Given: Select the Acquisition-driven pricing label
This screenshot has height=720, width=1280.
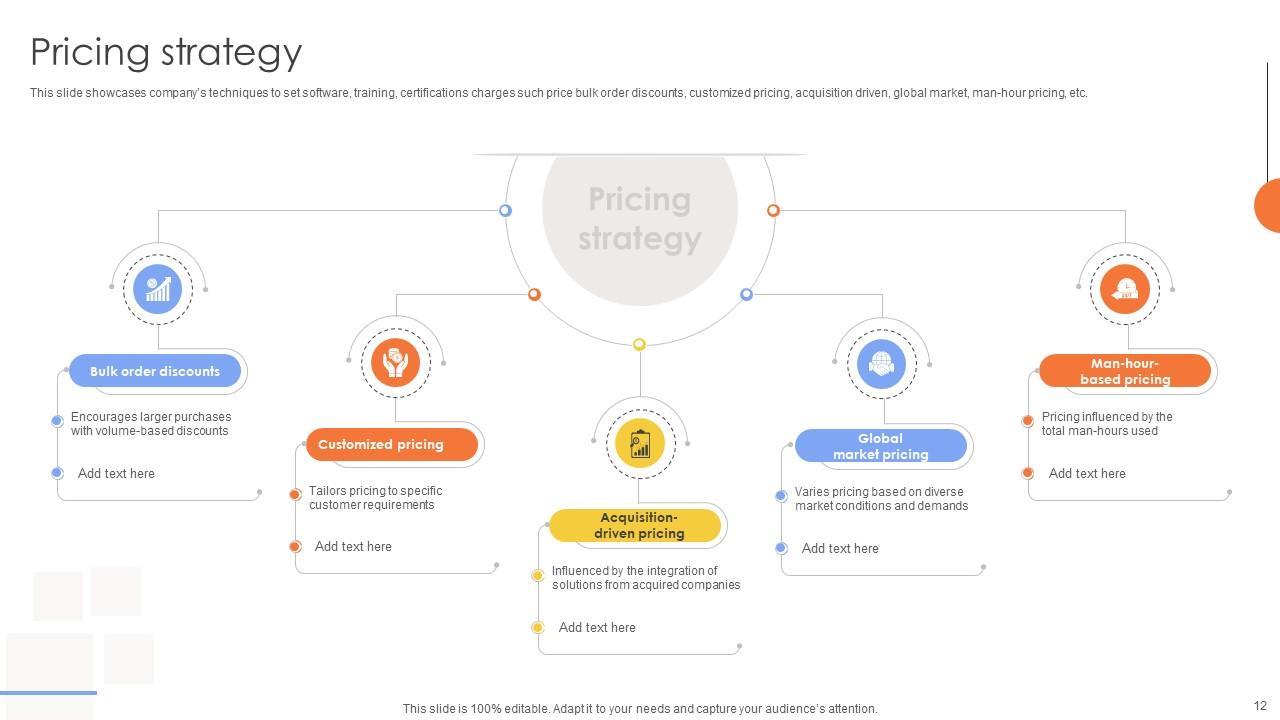Looking at the screenshot, I should [x=638, y=525].
